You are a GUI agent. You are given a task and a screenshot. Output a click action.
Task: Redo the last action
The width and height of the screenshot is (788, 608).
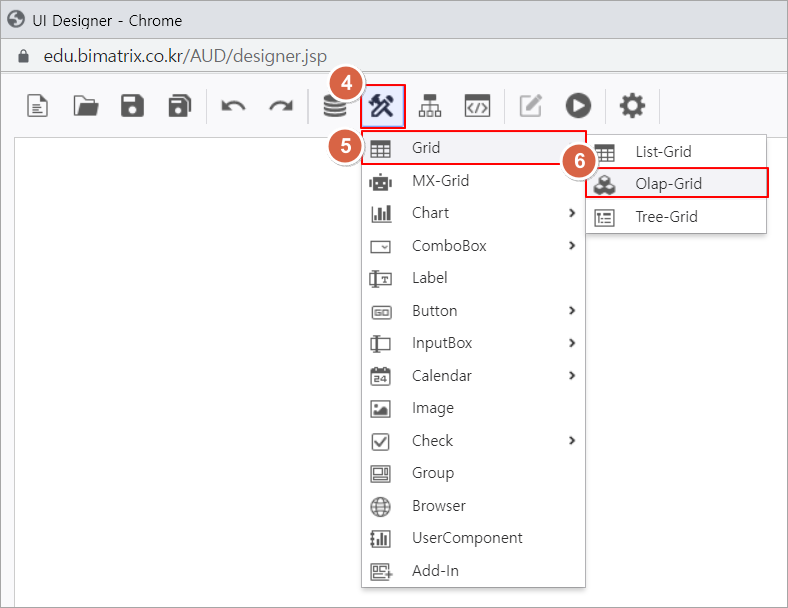[x=281, y=105]
